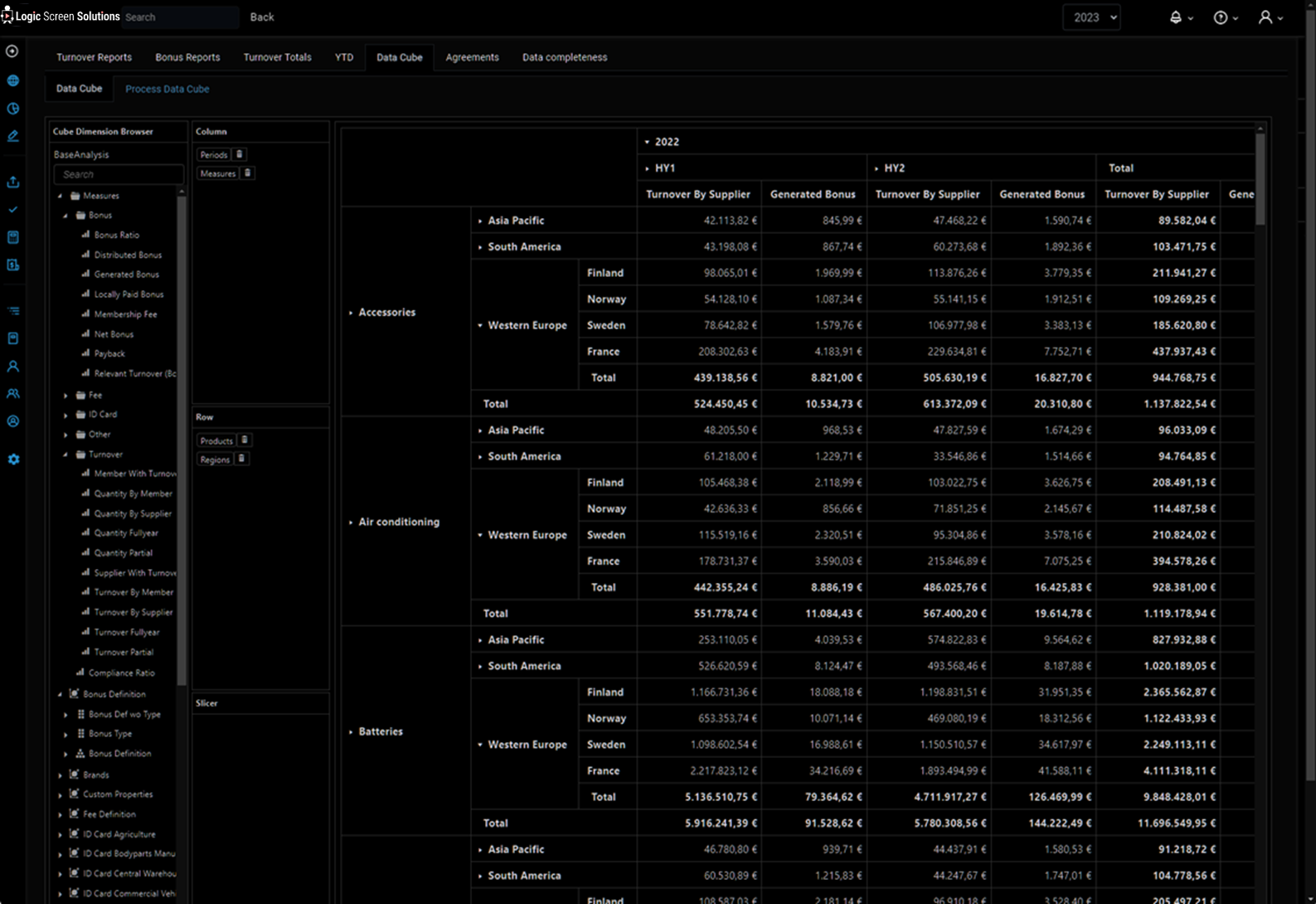Open the upload sidebar icon

click(x=12, y=182)
